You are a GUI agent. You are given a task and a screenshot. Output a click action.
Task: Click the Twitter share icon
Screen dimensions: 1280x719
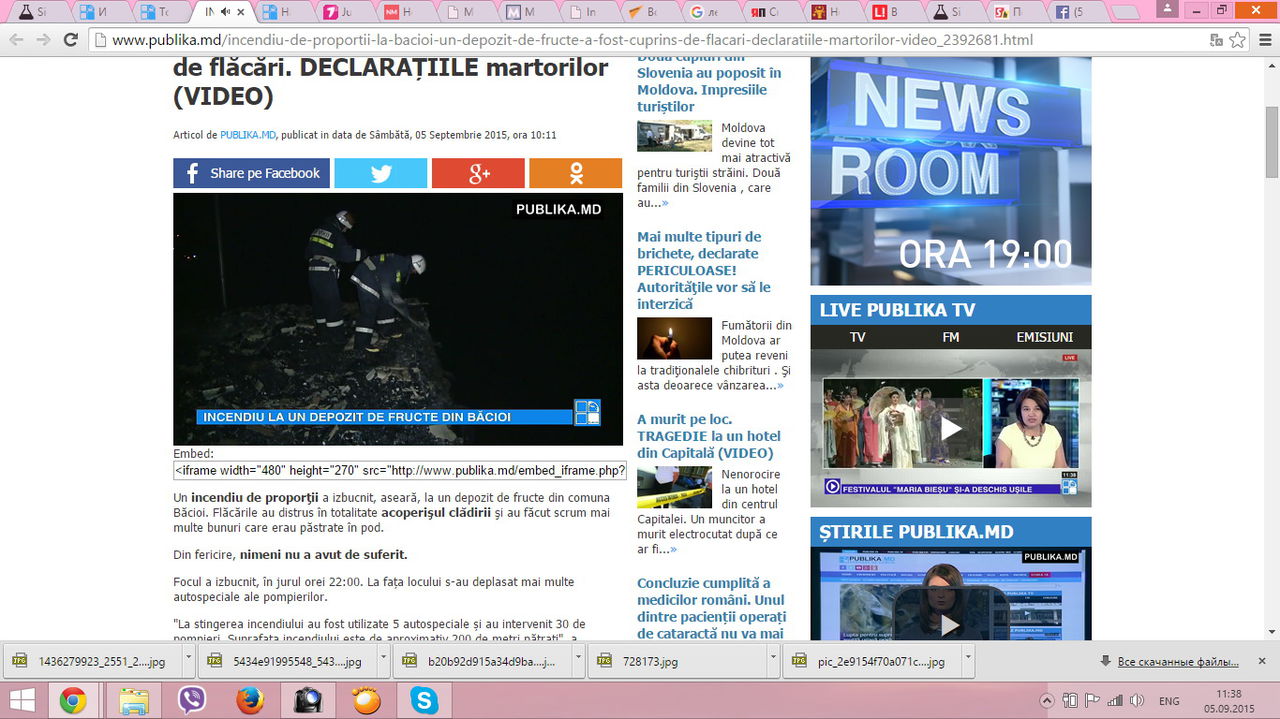380,173
